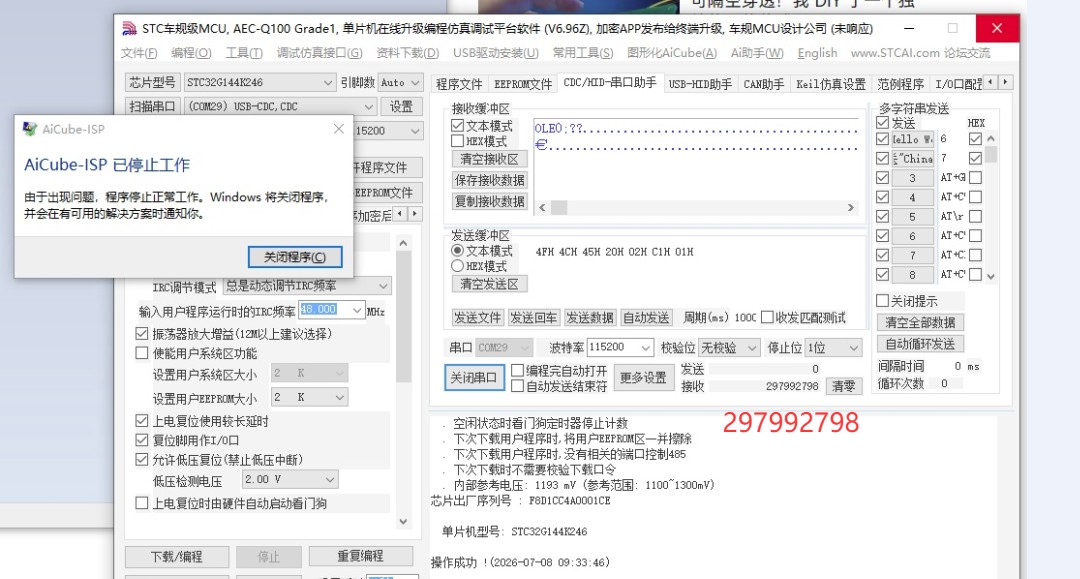Screen dimensions: 1080x579
Task: Open the 文件(F) menu
Action: pyautogui.click(x=138, y=53)
